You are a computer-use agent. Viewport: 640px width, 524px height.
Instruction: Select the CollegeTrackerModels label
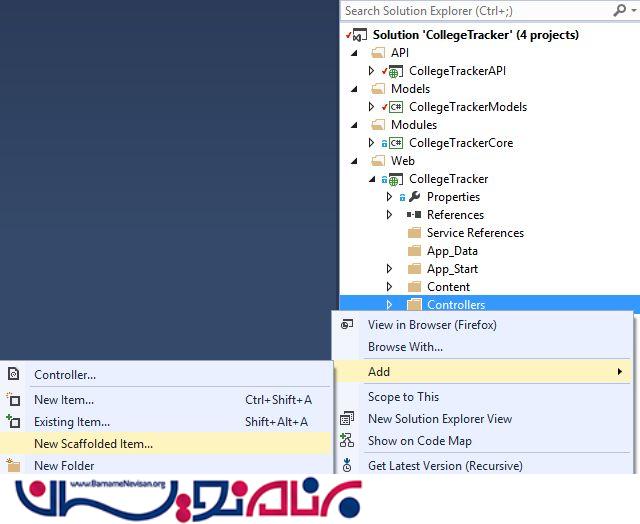pyautogui.click(x=468, y=107)
